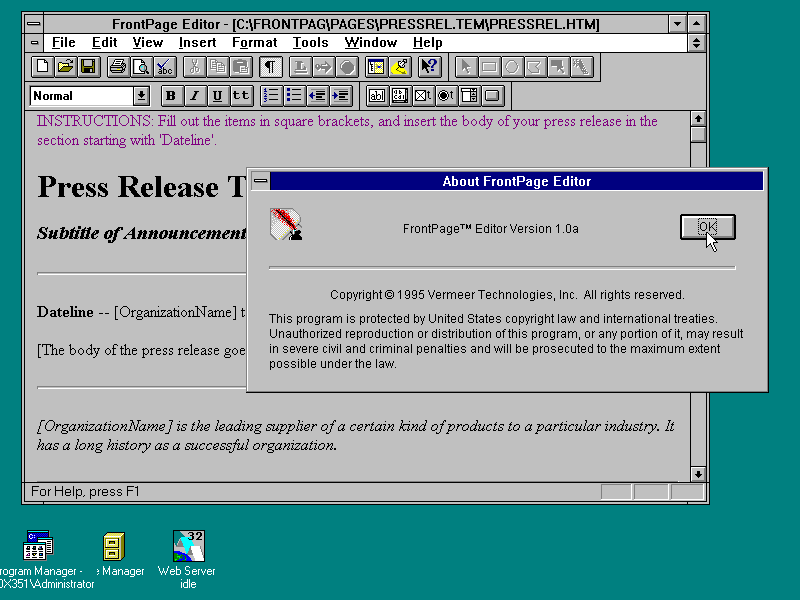The height and width of the screenshot is (600, 800).
Task: Toggle Bold formatting
Action: point(171,95)
